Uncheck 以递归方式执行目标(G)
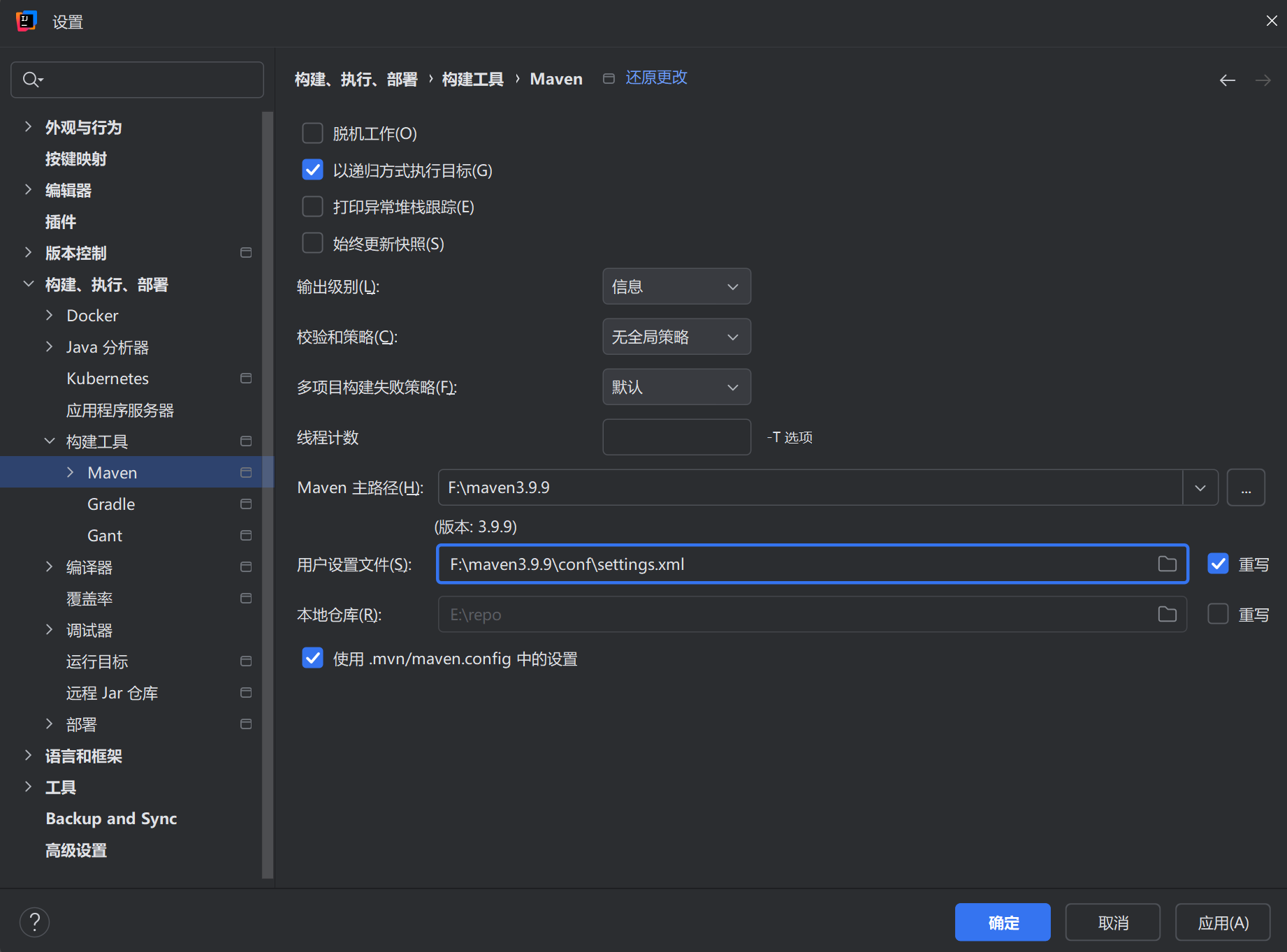The image size is (1287, 952). pos(312,170)
